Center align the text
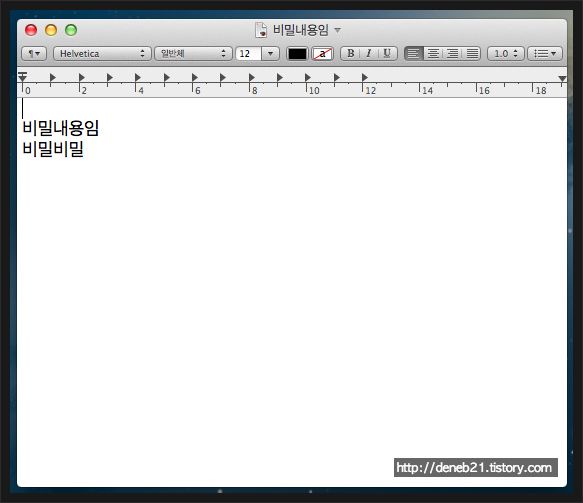The height and width of the screenshot is (503, 583). [x=433, y=54]
